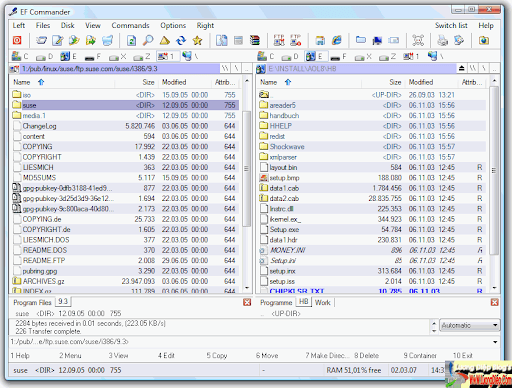Click the log window up stepper arrow
Screen dimensions: 512x388
pos(434,323)
